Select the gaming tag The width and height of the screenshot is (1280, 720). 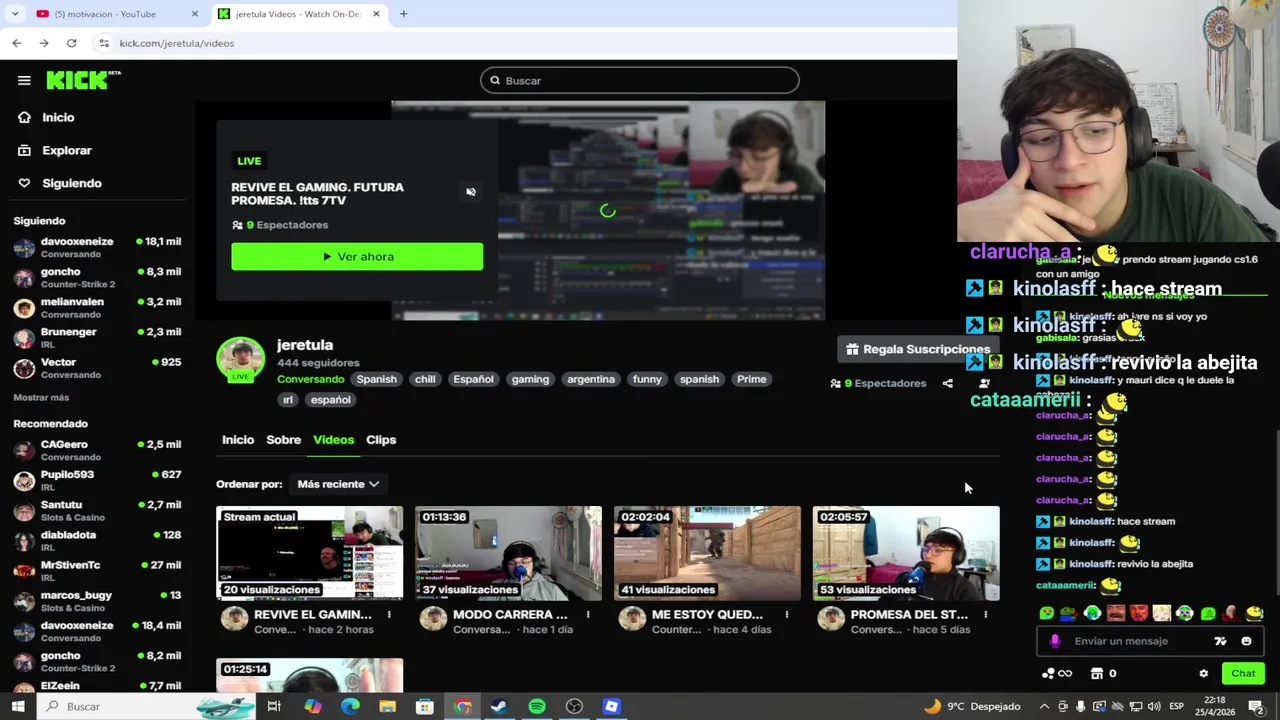[530, 379]
